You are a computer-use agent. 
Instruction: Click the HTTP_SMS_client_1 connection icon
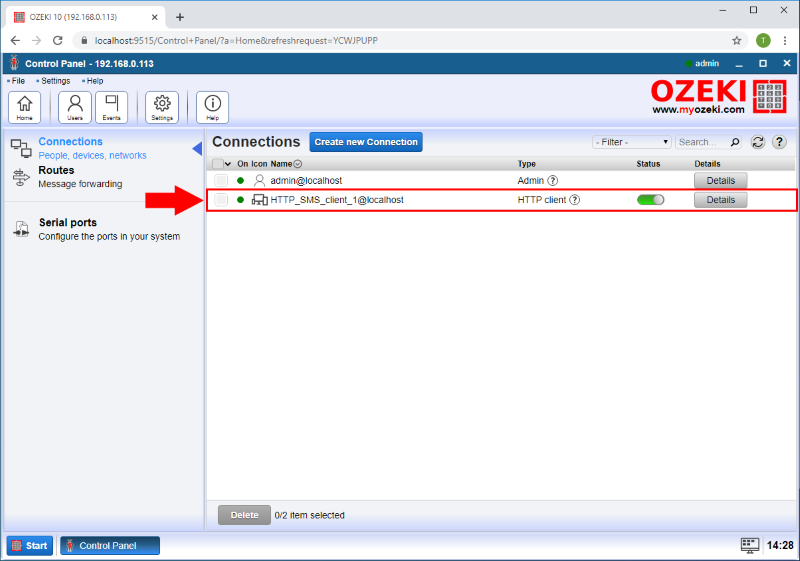tap(260, 200)
